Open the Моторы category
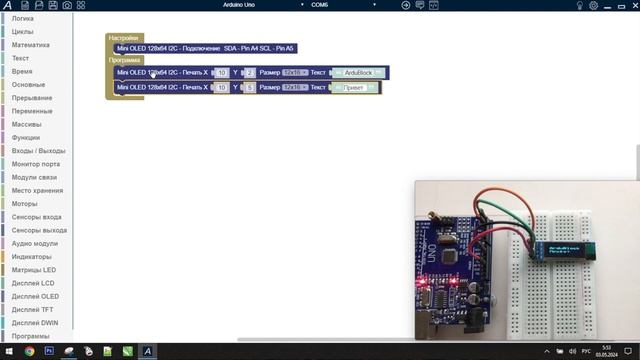The height and width of the screenshot is (360, 640). coord(24,204)
